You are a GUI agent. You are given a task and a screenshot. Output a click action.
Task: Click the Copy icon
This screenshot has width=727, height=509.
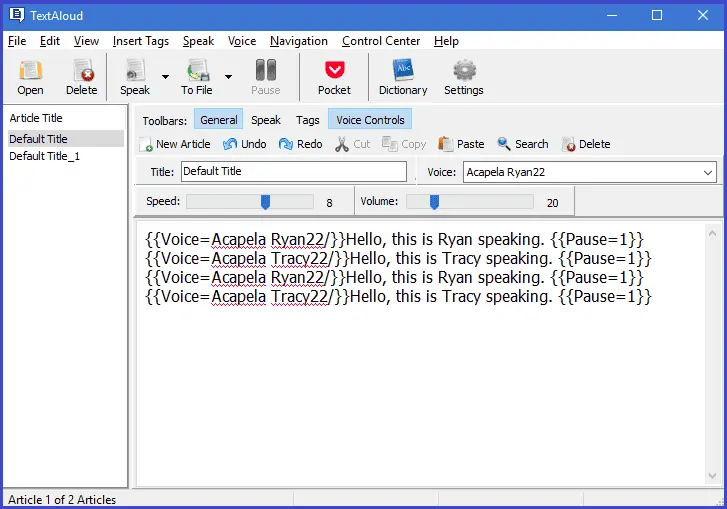pos(389,144)
